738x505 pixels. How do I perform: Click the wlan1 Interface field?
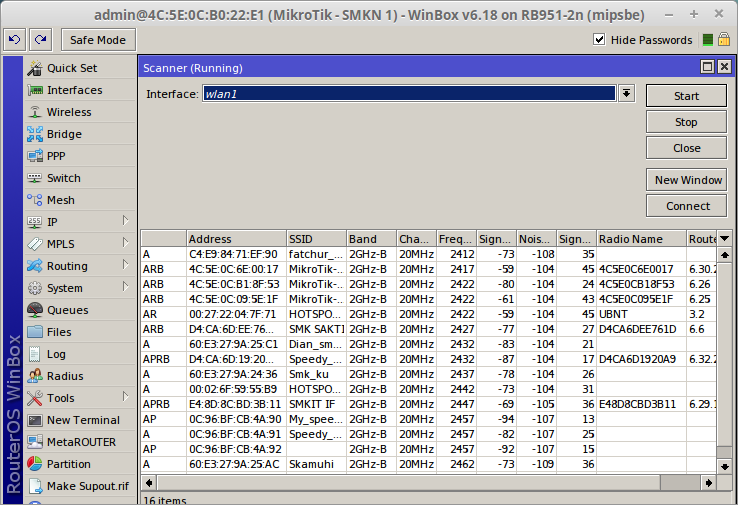coord(409,93)
